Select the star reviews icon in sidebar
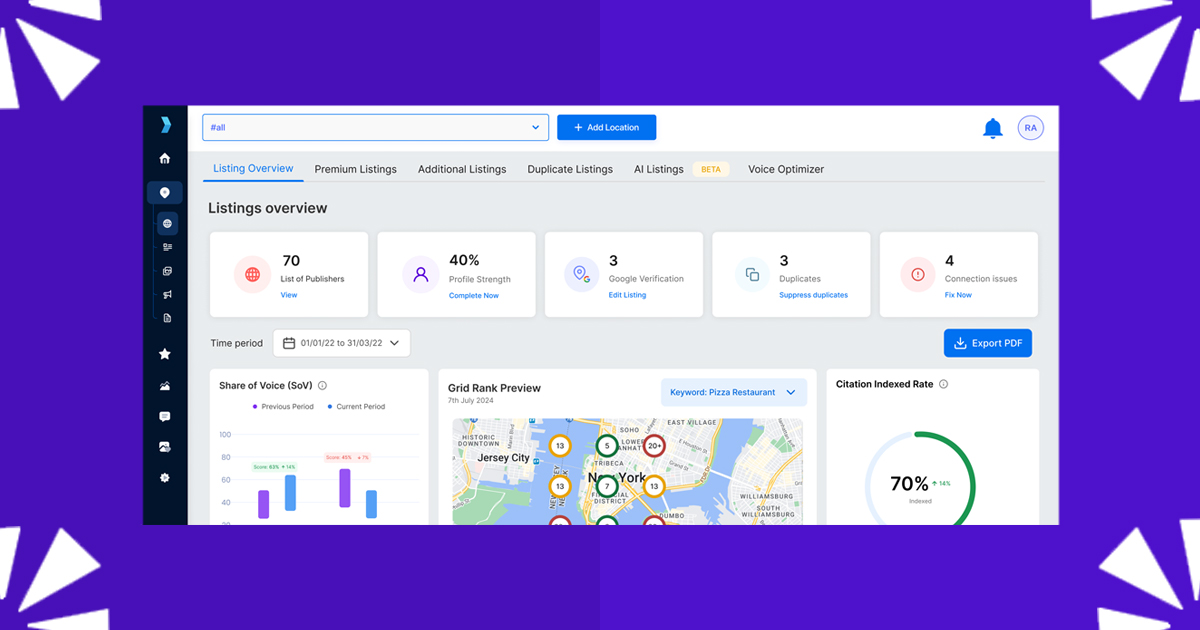This screenshot has height=630, width=1200. tap(165, 354)
